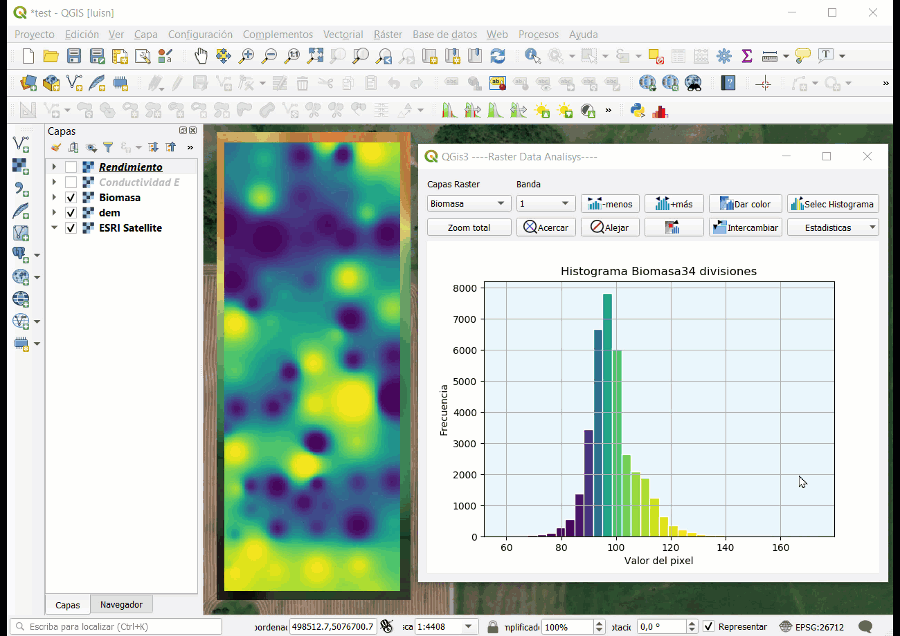Click the EPSG:26712 projection button

click(x=812, y=627)
